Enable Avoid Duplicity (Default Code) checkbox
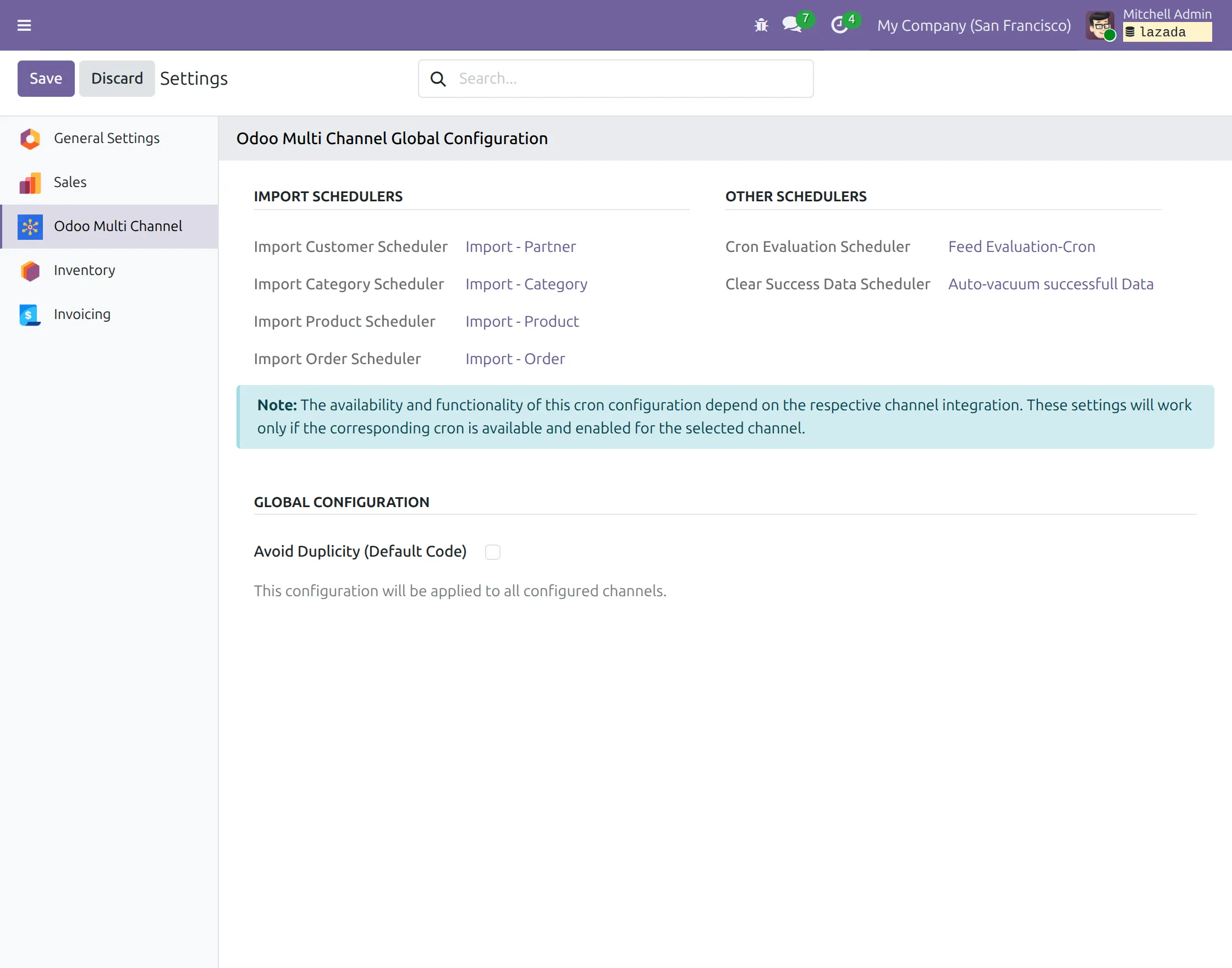 (x=492, y=552)
